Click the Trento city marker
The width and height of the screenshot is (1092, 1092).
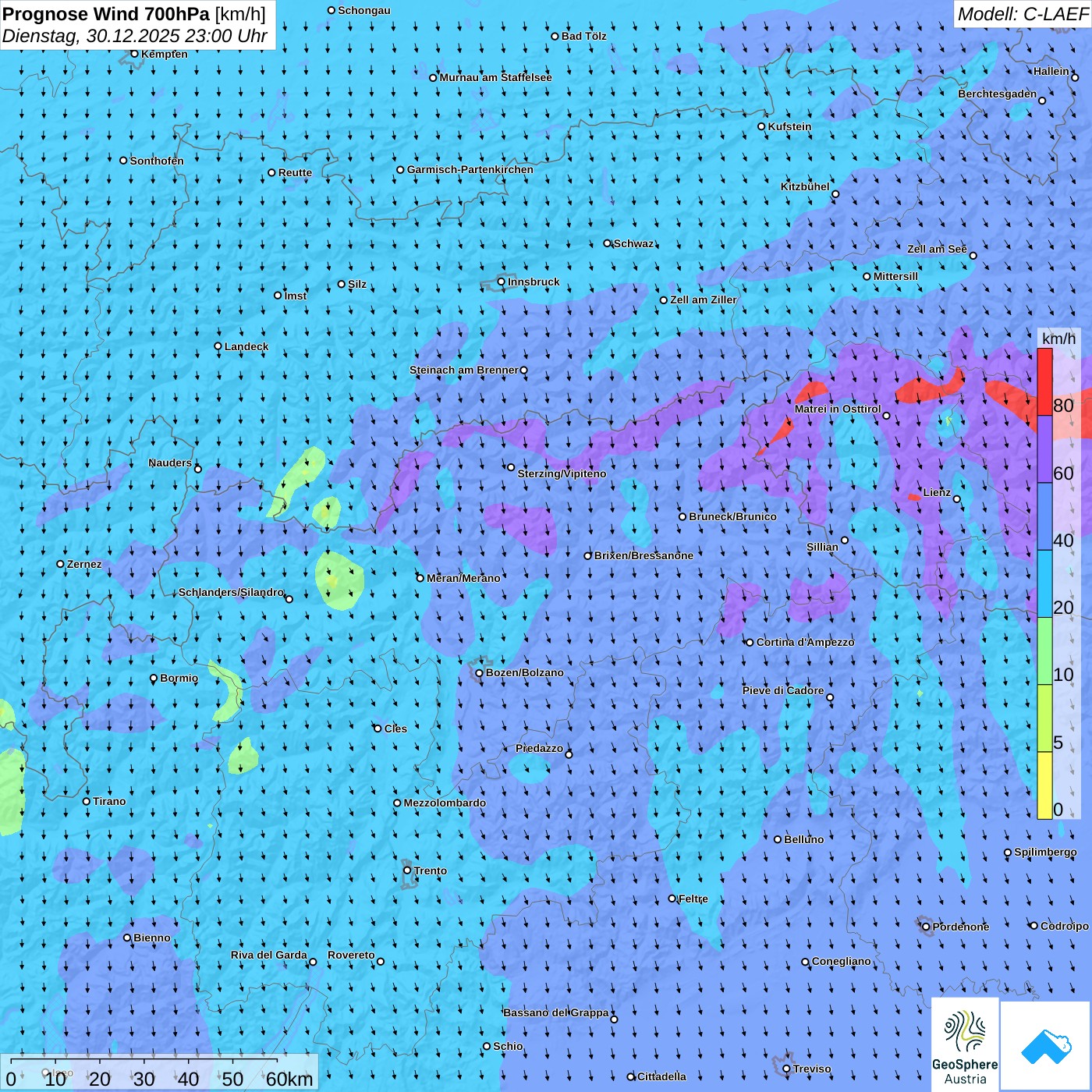click(x=407, y=870)
